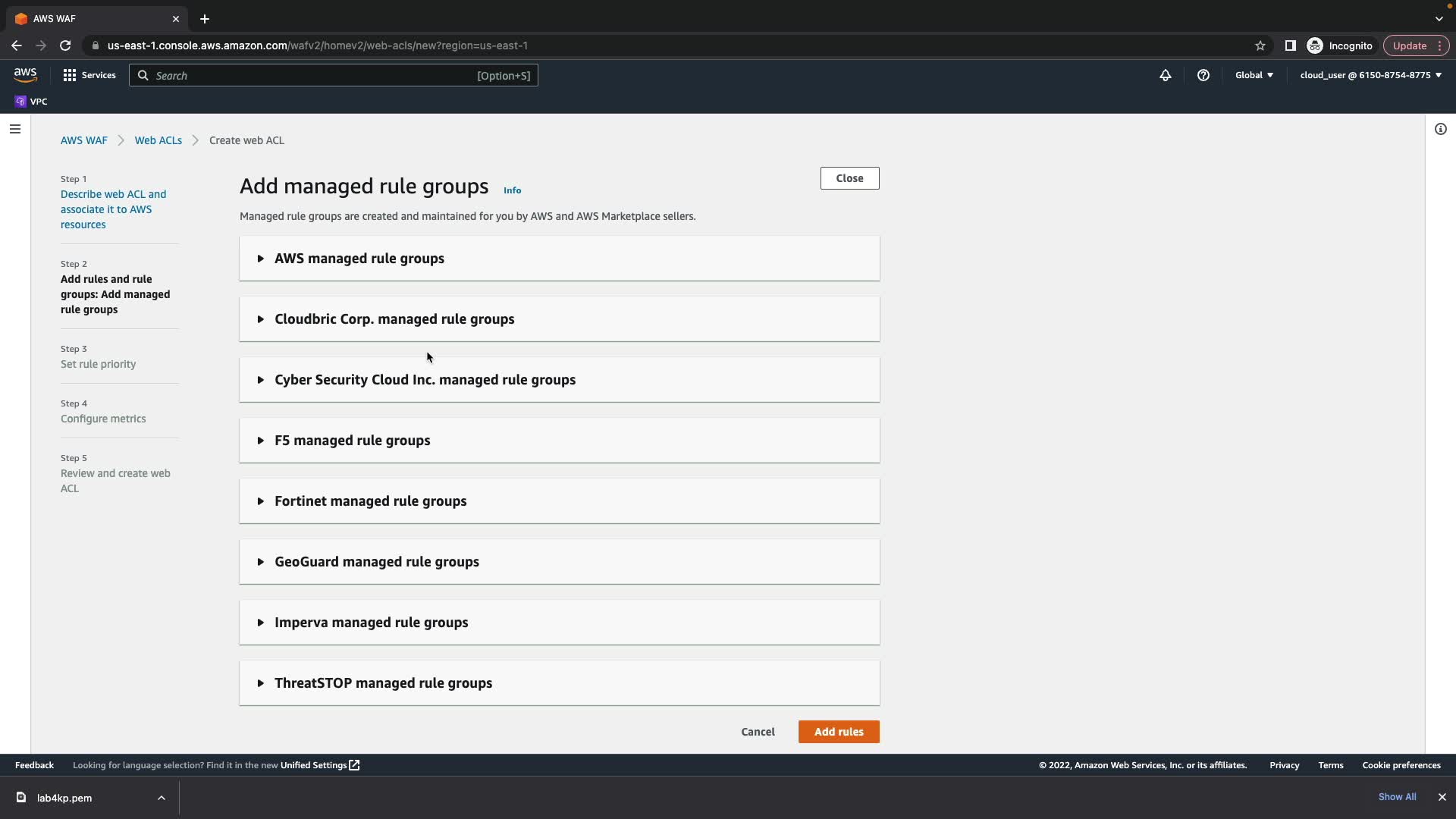Open the Global region dropdown
This screenshot has height=819, width=1456.
1254,75
